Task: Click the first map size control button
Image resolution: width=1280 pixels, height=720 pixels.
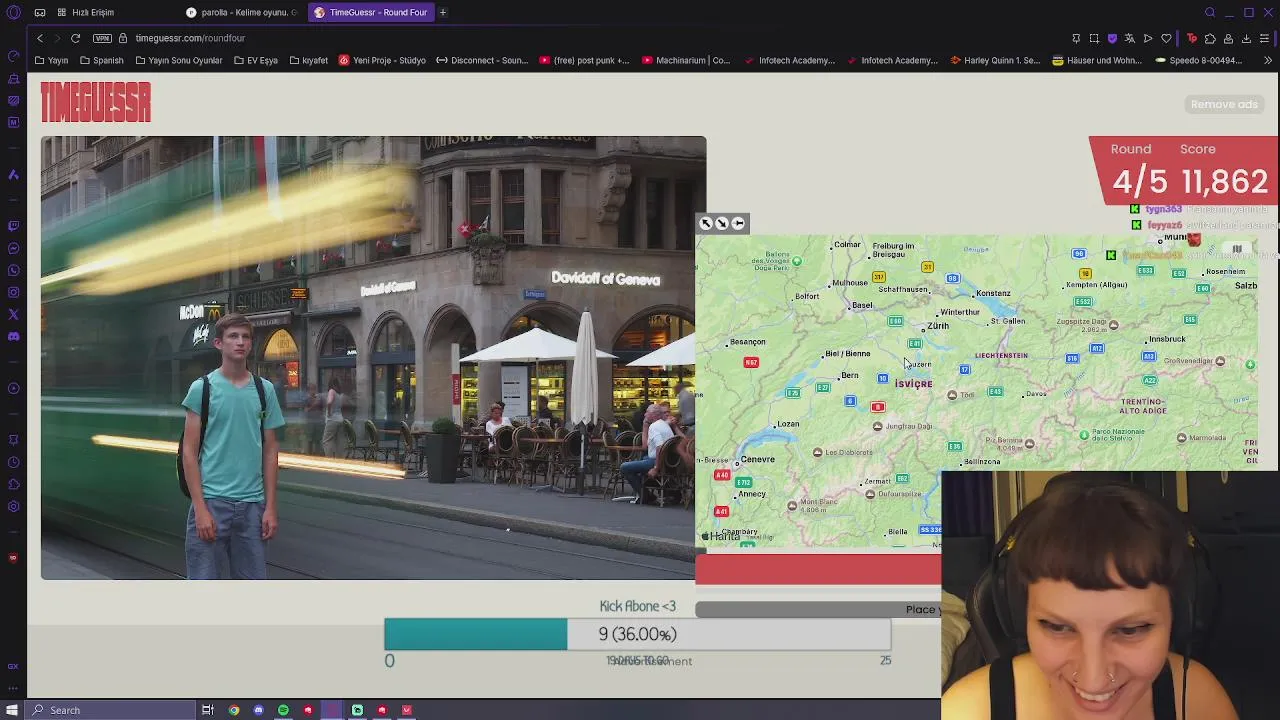Action: point(706,224)
